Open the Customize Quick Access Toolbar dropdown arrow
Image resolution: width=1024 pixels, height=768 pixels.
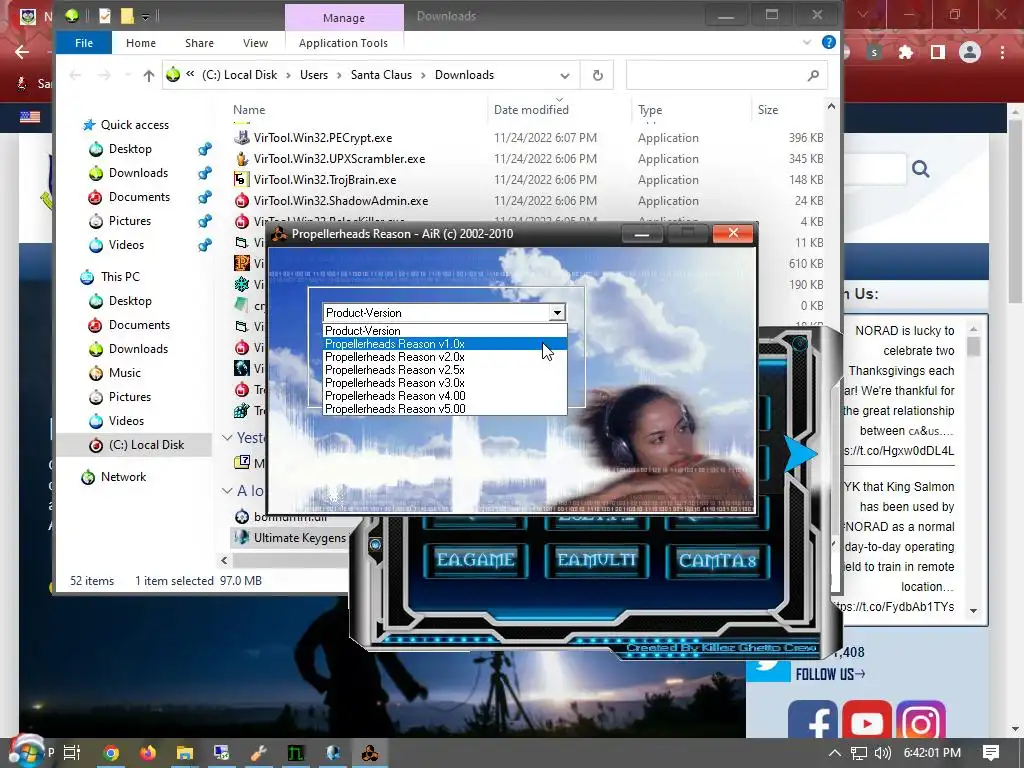point(146,16)
